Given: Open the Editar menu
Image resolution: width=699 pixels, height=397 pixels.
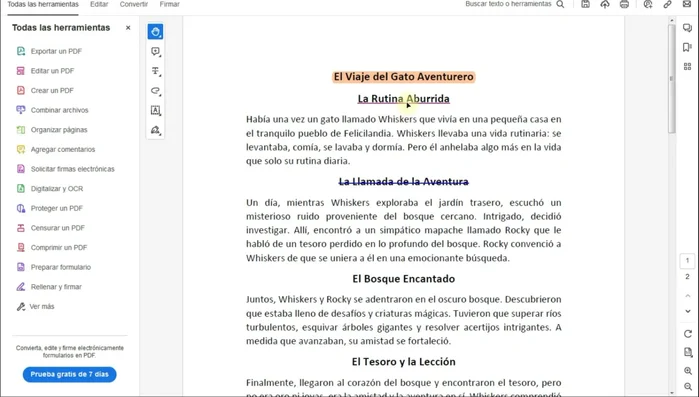Looking at the screenshot, I should (x=99, y=4).
